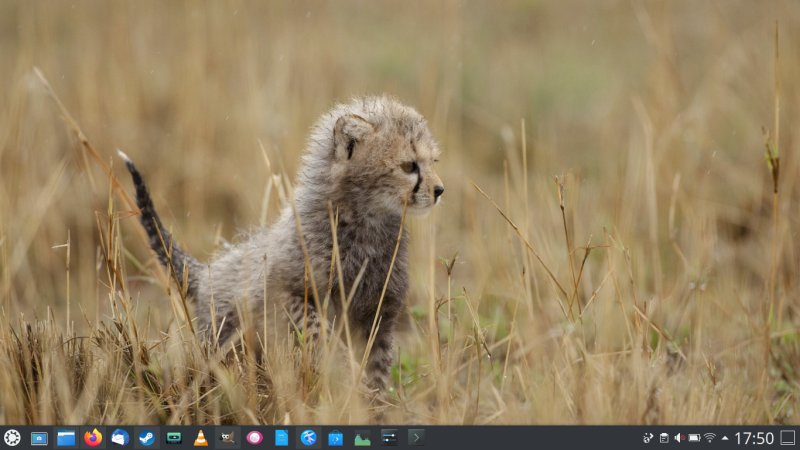Image resolution: width=800 pixels, height=450 pixels.
Task: Launch the Konsole terminal icon
Action: pyautogui.click(x=416, y=438)
